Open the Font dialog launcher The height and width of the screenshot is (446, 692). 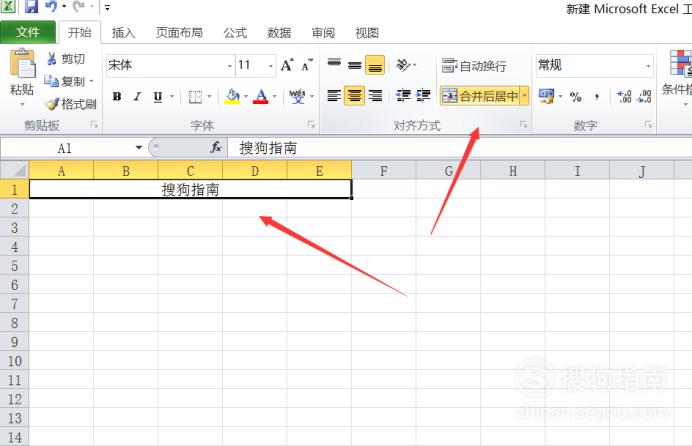pos(311,125)
